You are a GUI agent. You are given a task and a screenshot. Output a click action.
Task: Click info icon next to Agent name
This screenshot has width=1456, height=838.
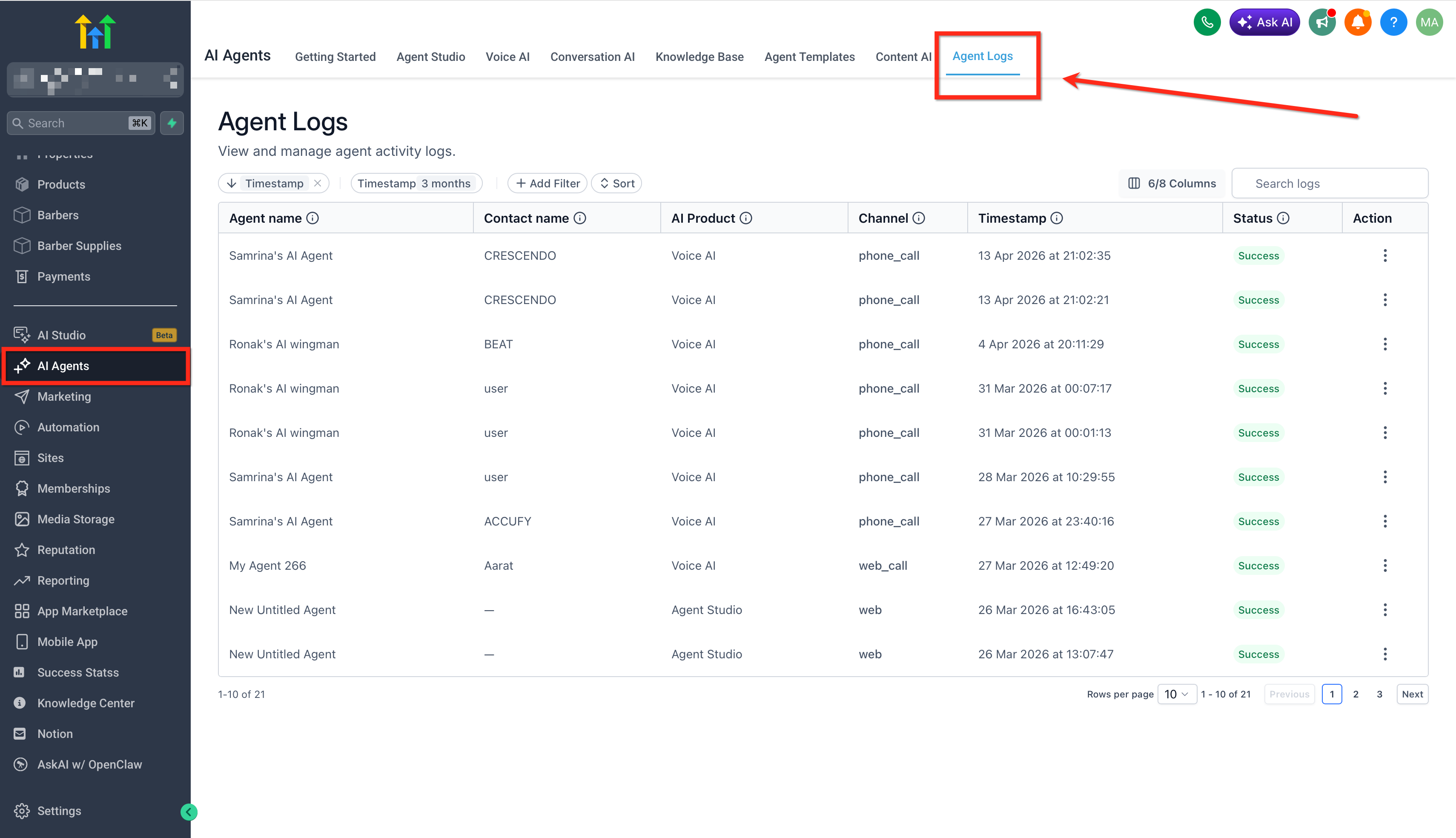tap(312, 218)
